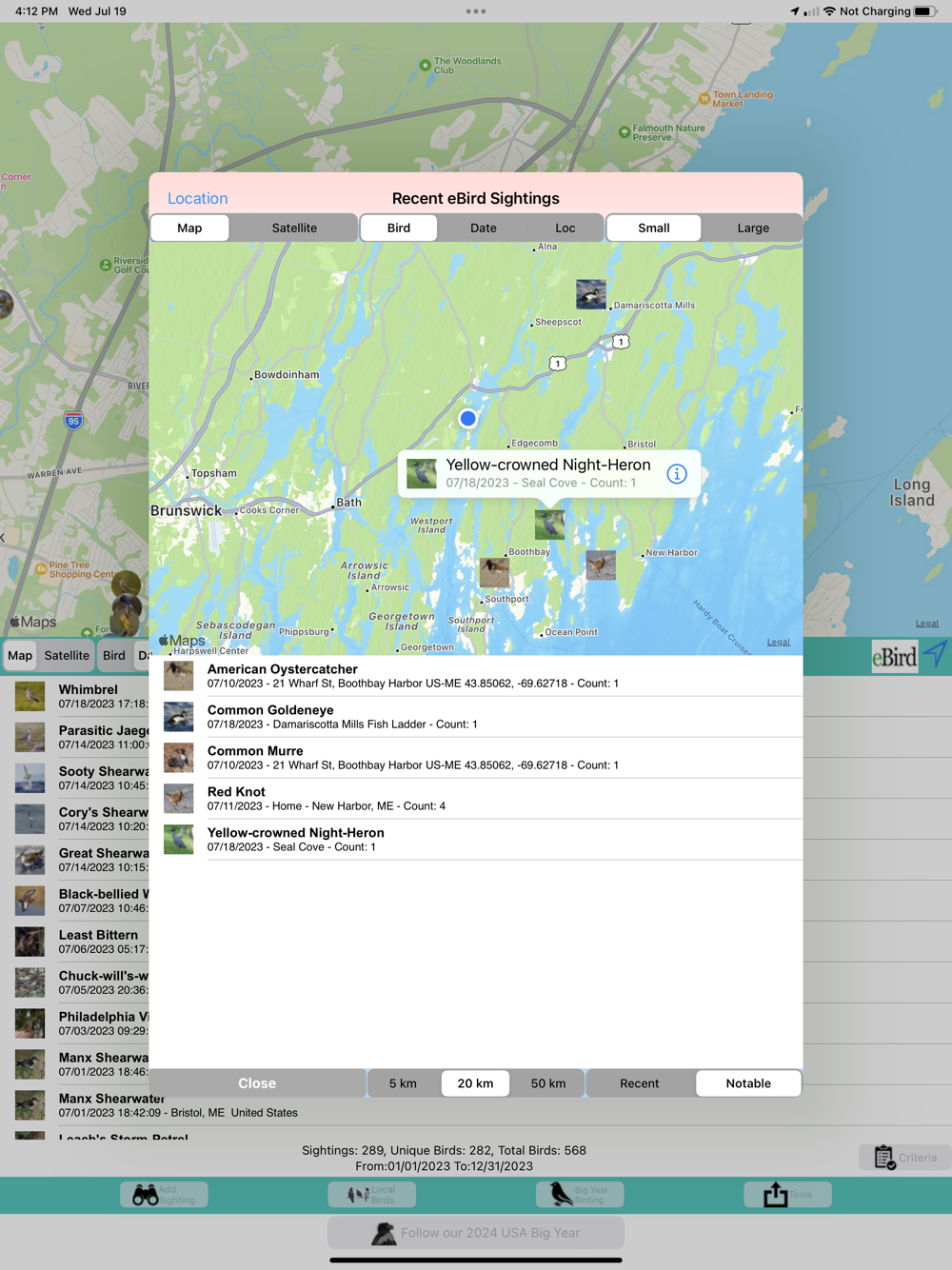952x1270 pixels.
Task: Open the Tools share button
Action: (x=787, y=1195)
